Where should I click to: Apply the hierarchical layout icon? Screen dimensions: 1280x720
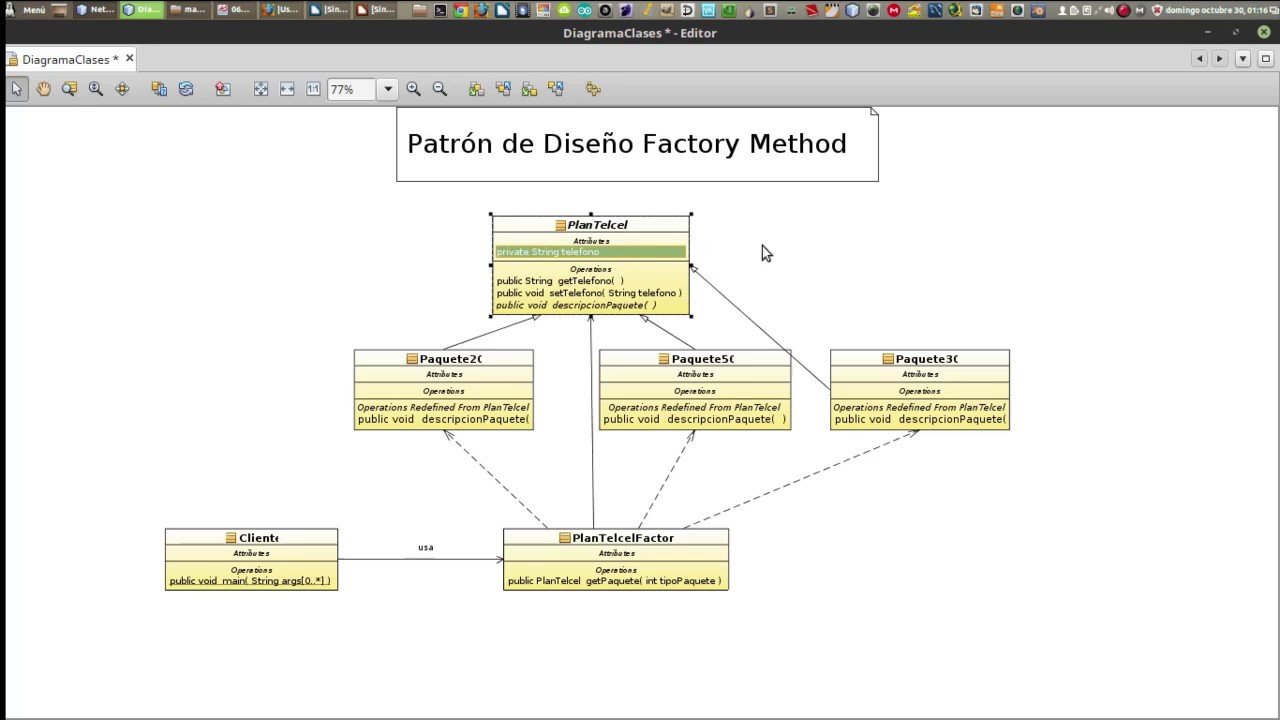[477, 89]
